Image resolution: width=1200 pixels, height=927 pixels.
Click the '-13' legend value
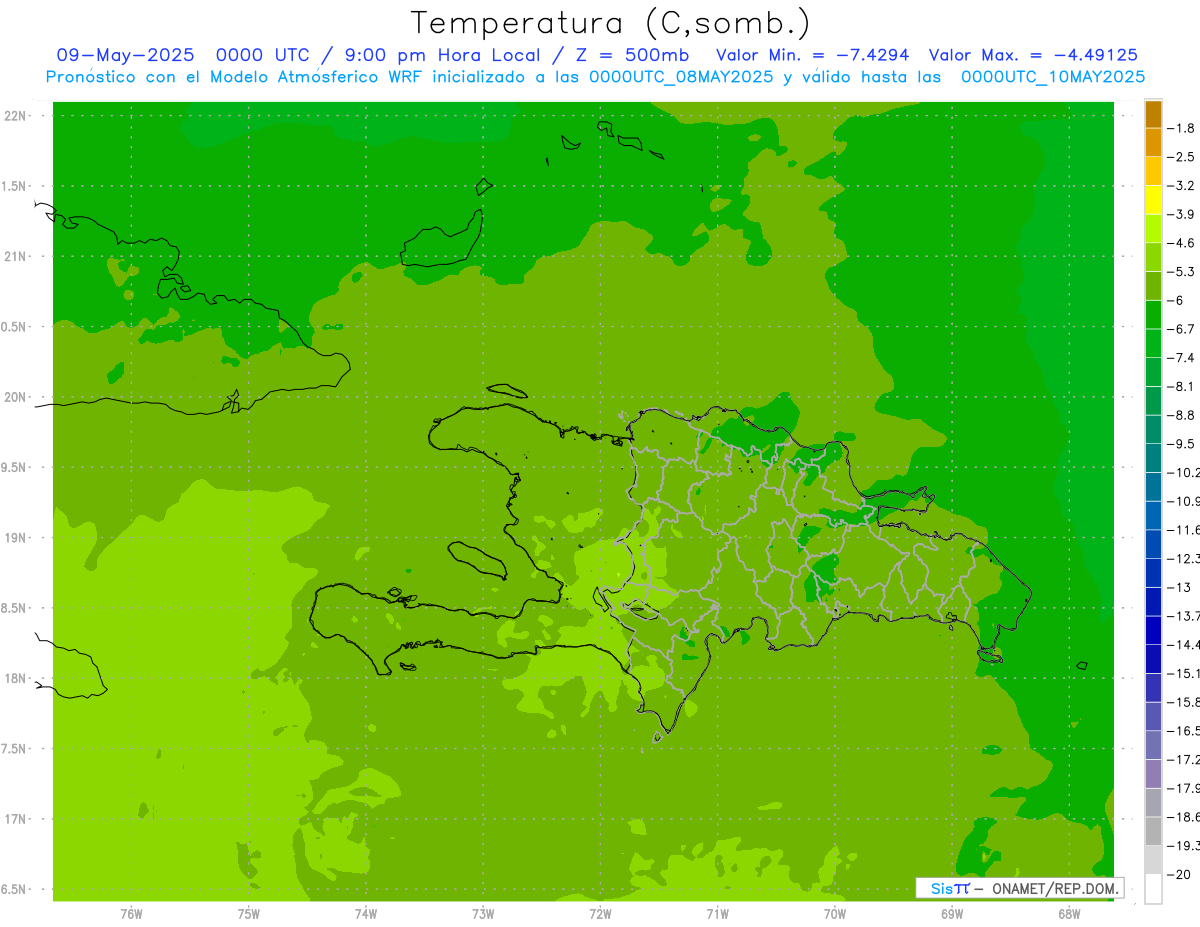(x=1180, y=587)
